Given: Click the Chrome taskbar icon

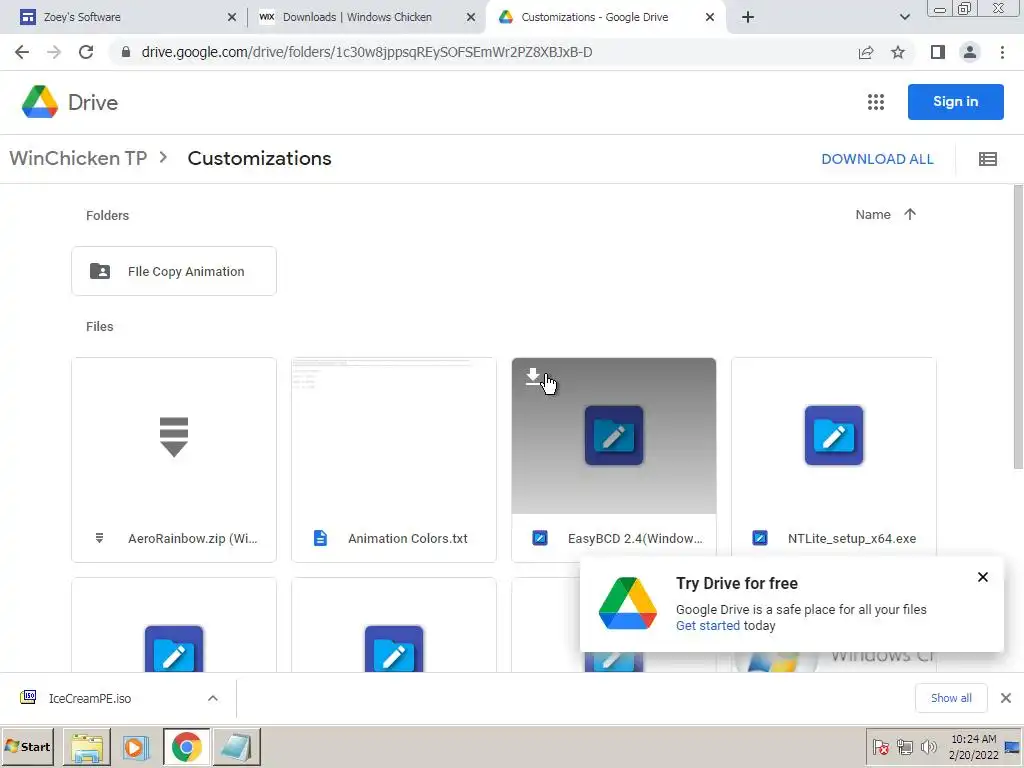Looking at the screenshot, I should click(x=187, y=746).
